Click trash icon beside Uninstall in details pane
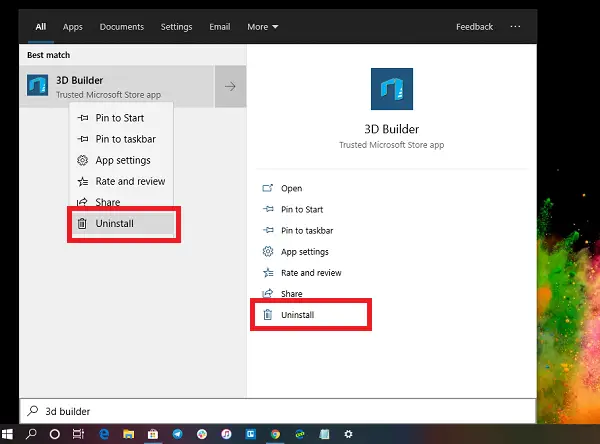 tap(268, 315)
